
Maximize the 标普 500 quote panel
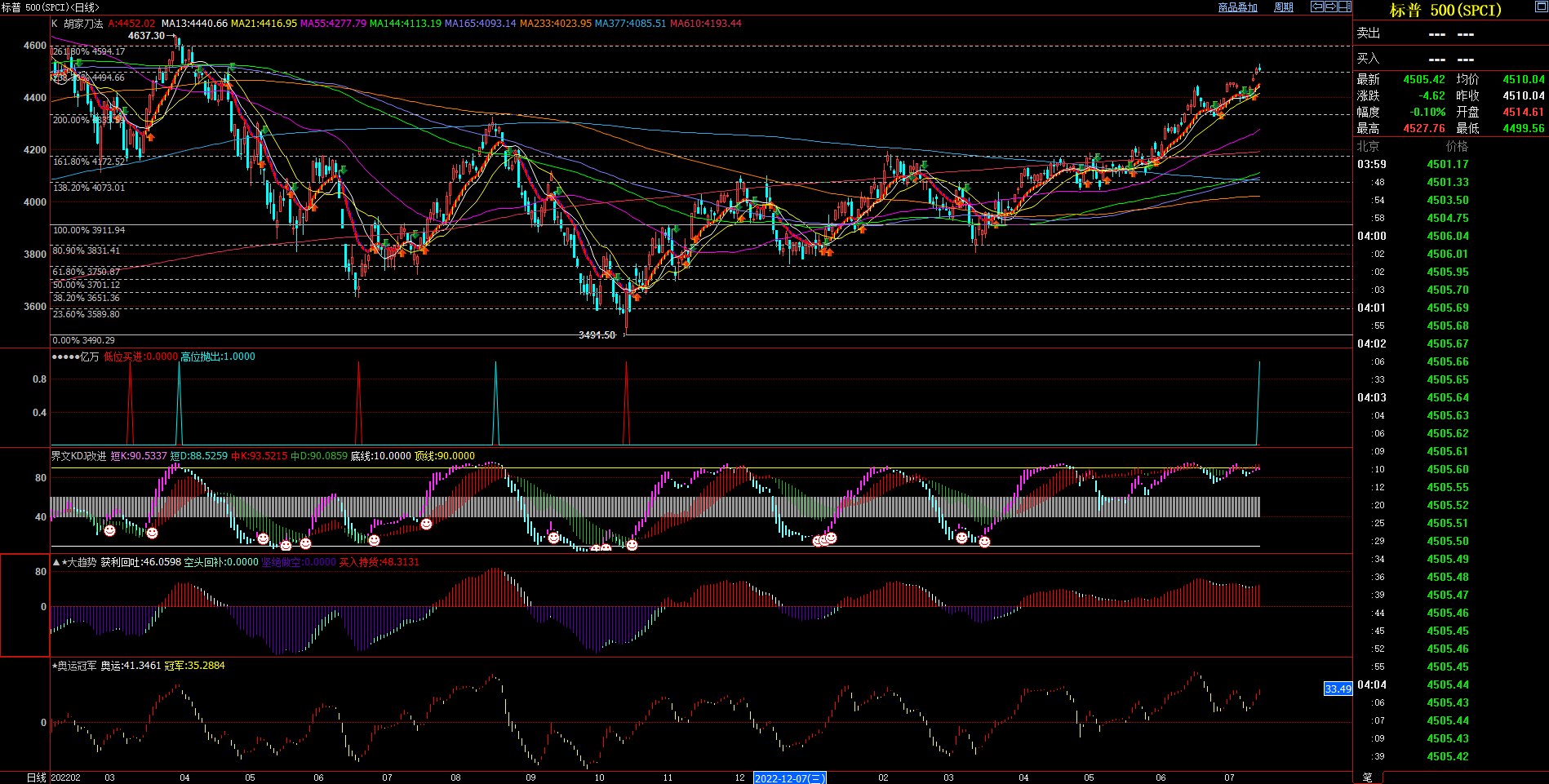[1541, 7]
